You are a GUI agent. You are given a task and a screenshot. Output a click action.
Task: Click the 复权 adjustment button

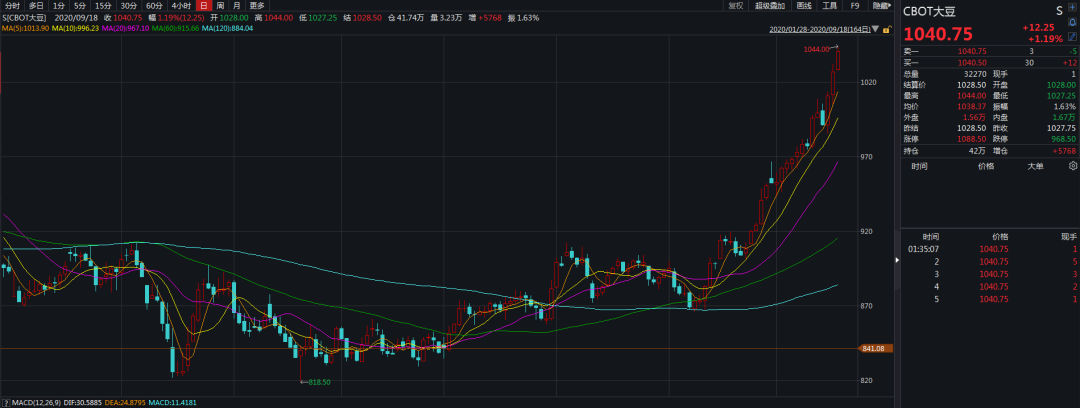[735, 6]
